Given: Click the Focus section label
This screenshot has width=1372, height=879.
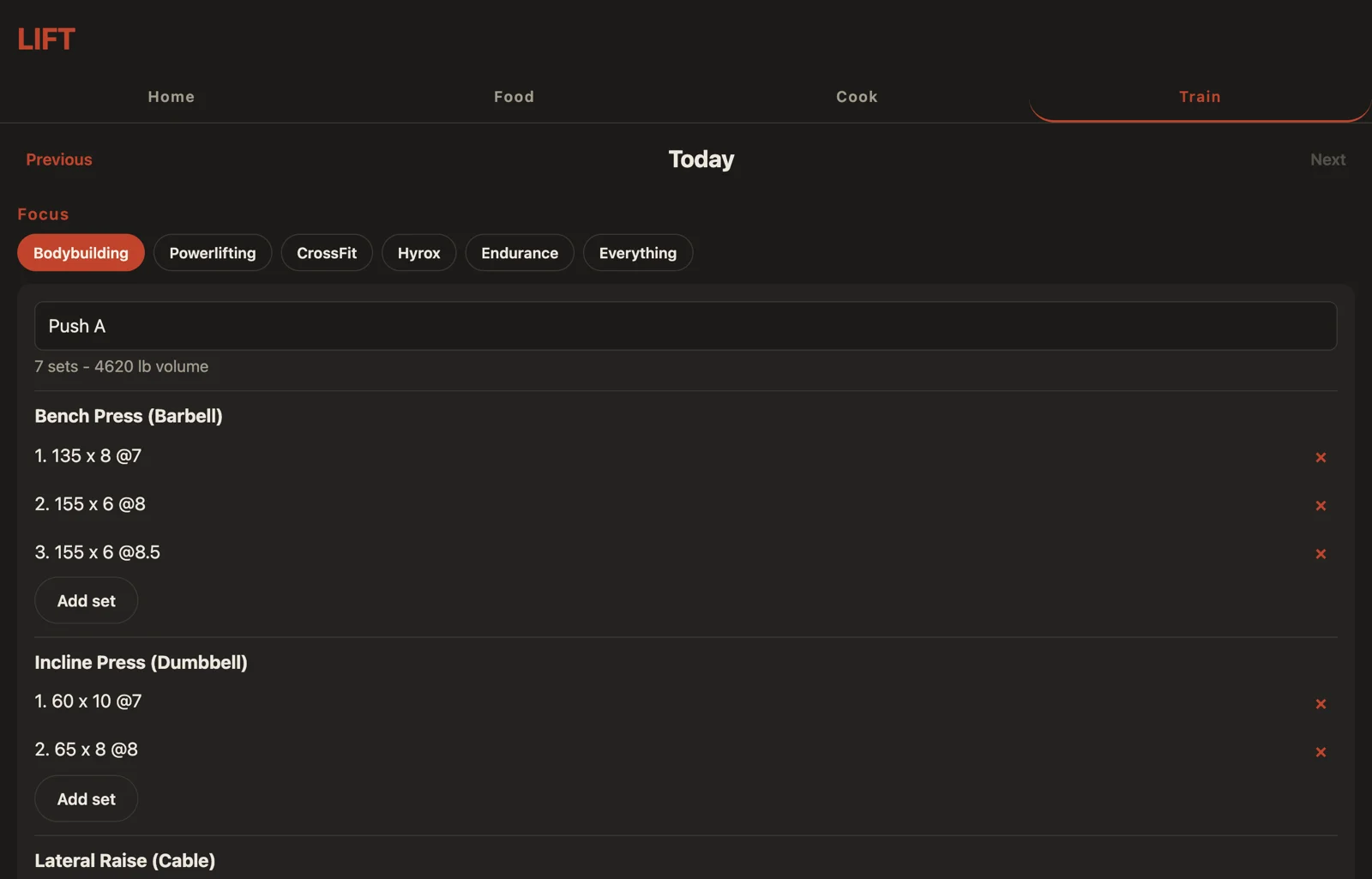Looking at the screenshot, I should point(43,214).
